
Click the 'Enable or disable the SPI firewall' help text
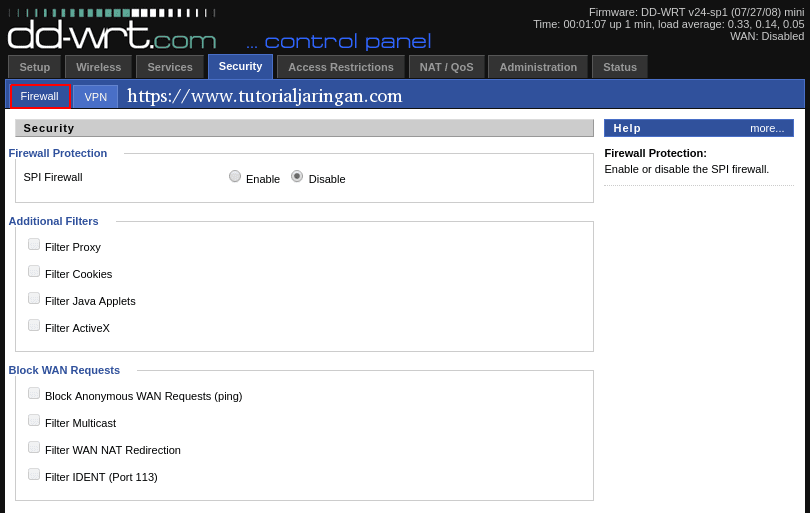(x=687, y=169)
